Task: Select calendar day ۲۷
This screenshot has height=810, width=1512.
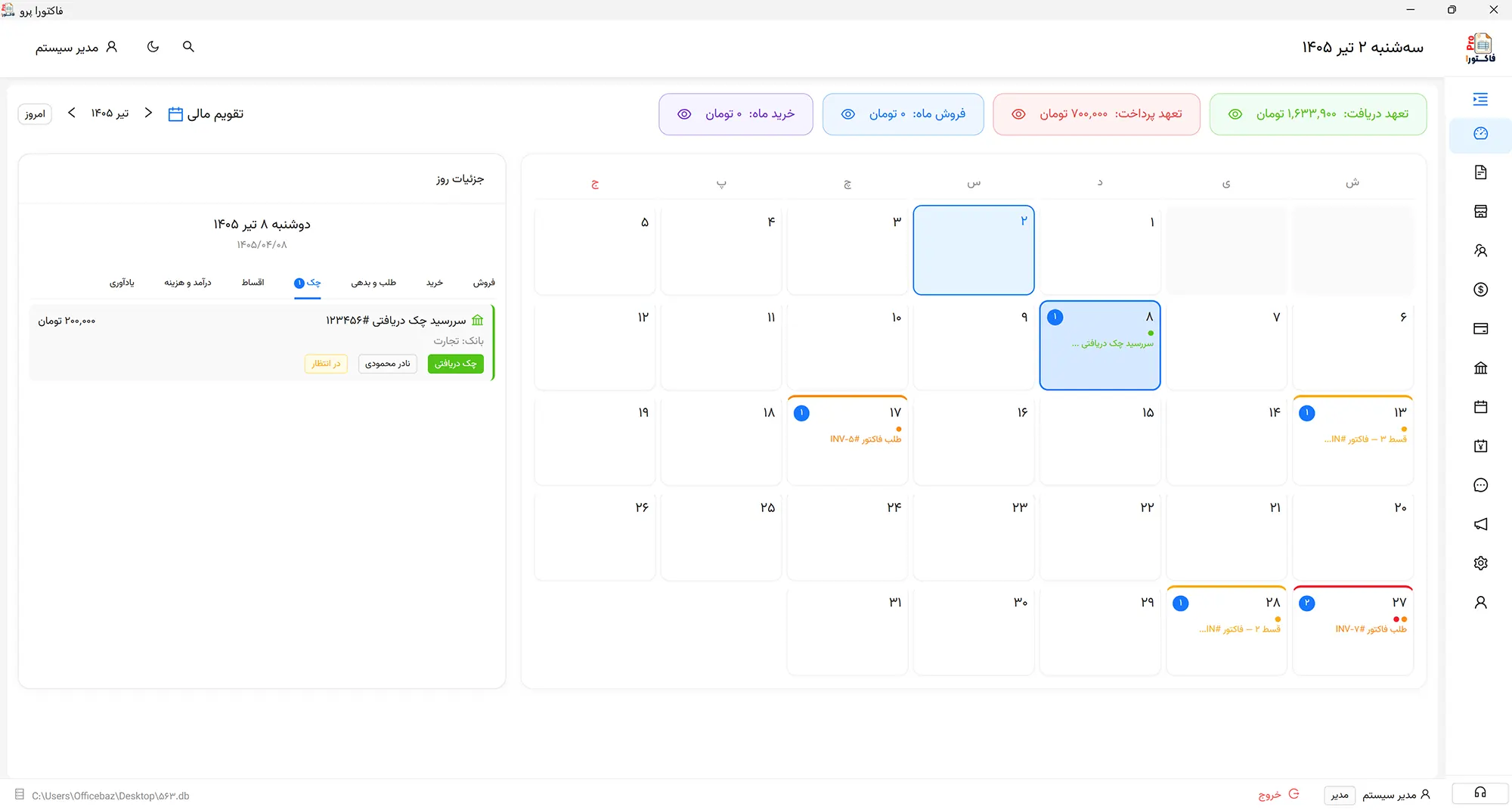Action: click(x=1353, y=631)
